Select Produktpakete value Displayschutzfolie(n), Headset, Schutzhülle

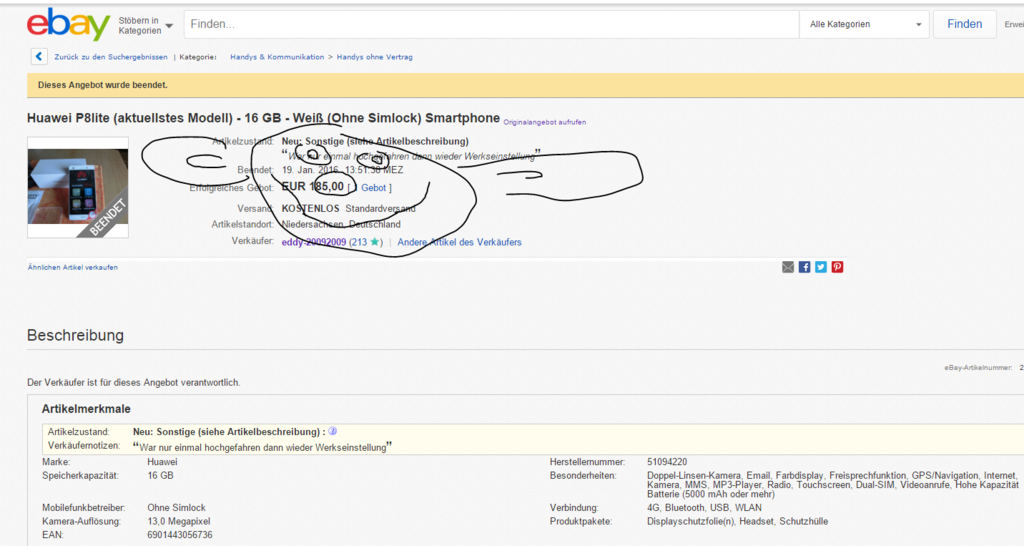click(737, 521)
